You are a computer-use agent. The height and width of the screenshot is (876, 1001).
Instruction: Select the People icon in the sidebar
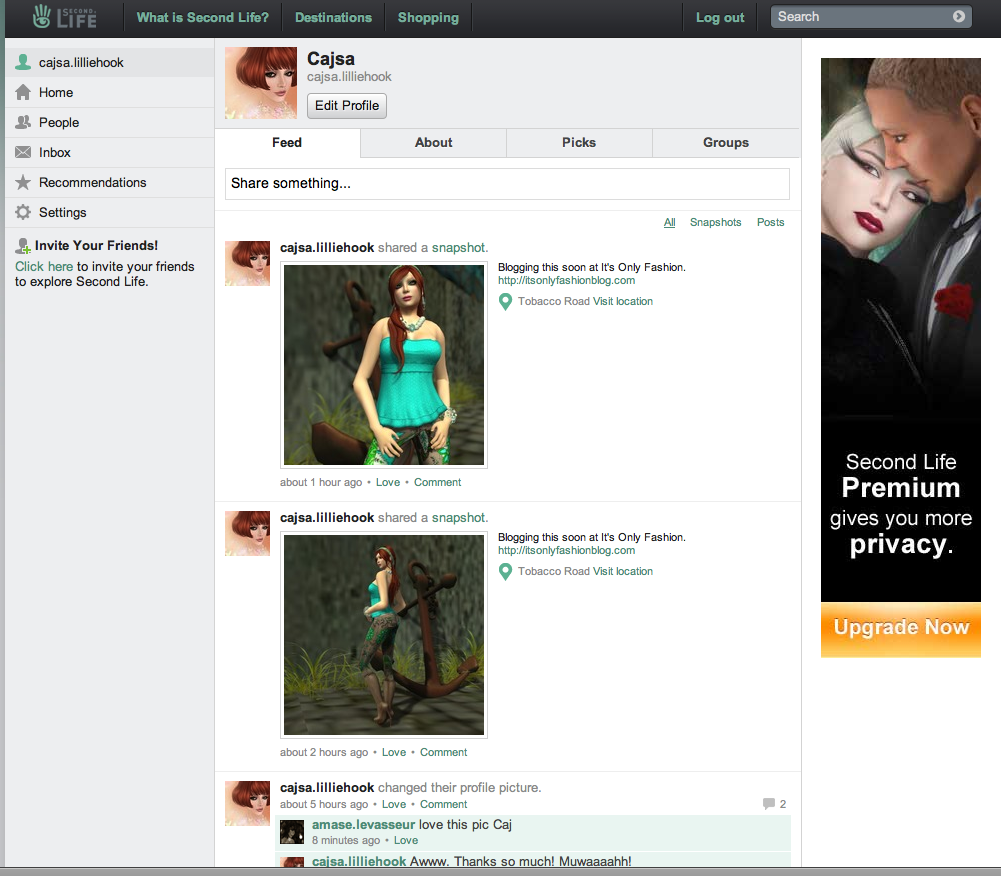tap(22, 122)
